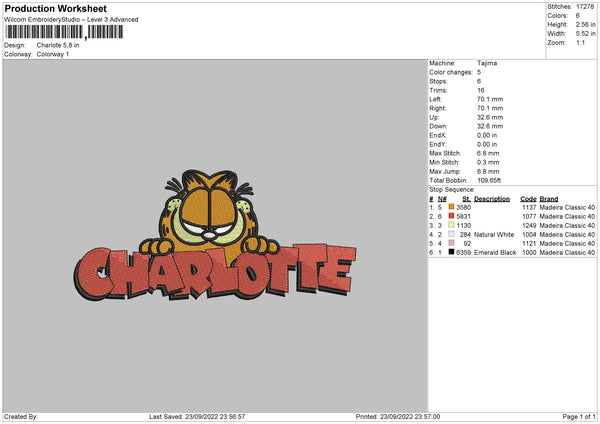The width and height of the screenshot is (600, 424).
Task: Click the 'Production Worksheet' title
Action: click(x=55, y=8)
